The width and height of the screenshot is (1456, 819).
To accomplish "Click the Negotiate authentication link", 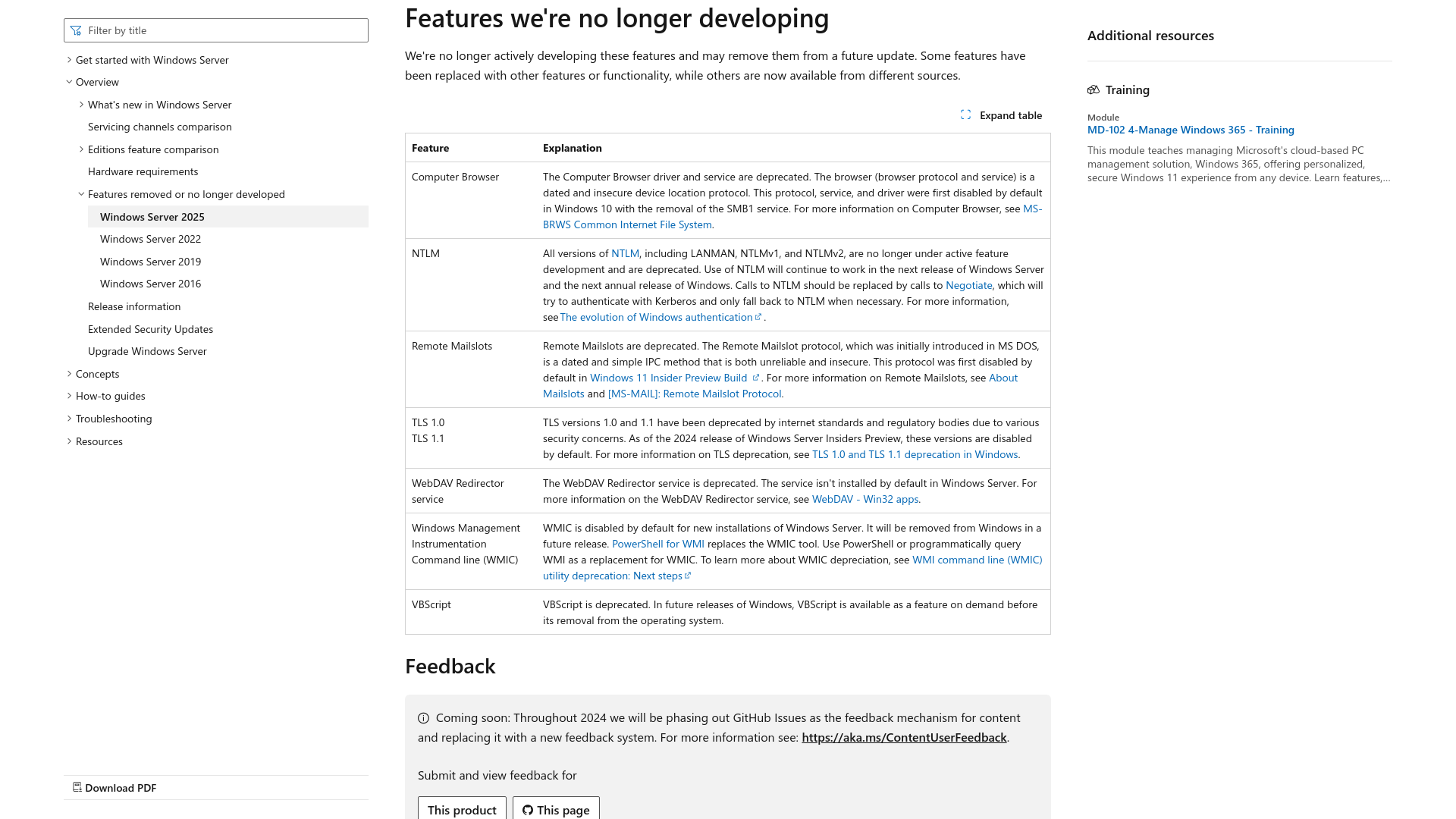I will click(968, 285).
